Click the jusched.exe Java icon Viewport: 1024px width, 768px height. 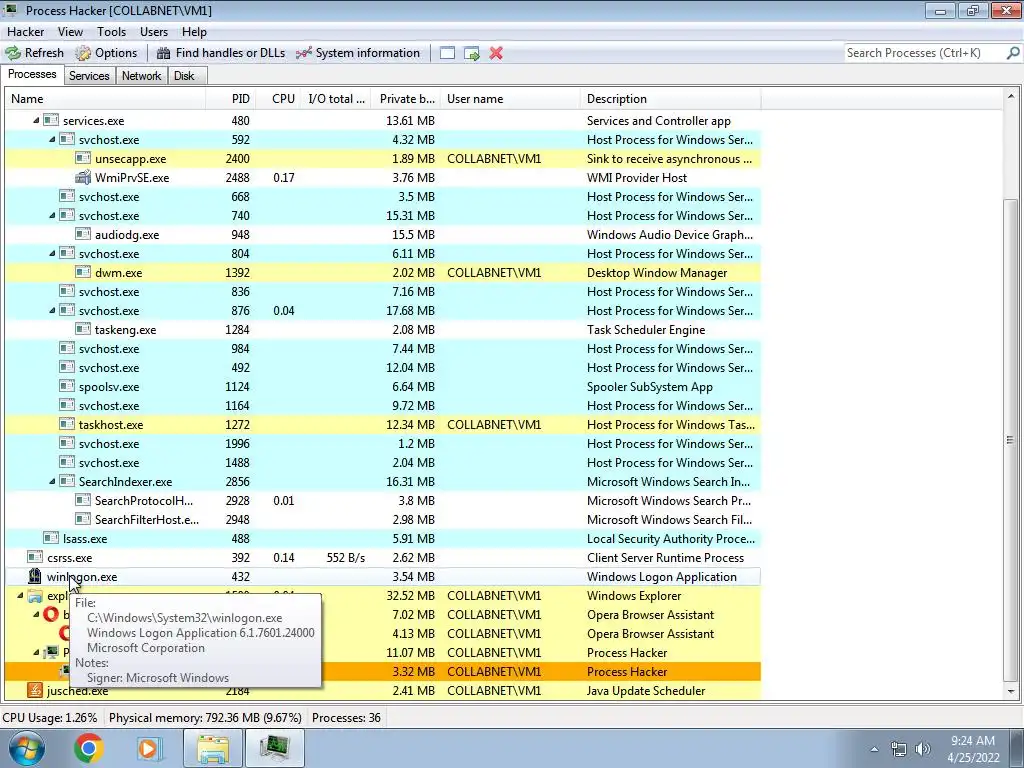click(x=35, y=690)
